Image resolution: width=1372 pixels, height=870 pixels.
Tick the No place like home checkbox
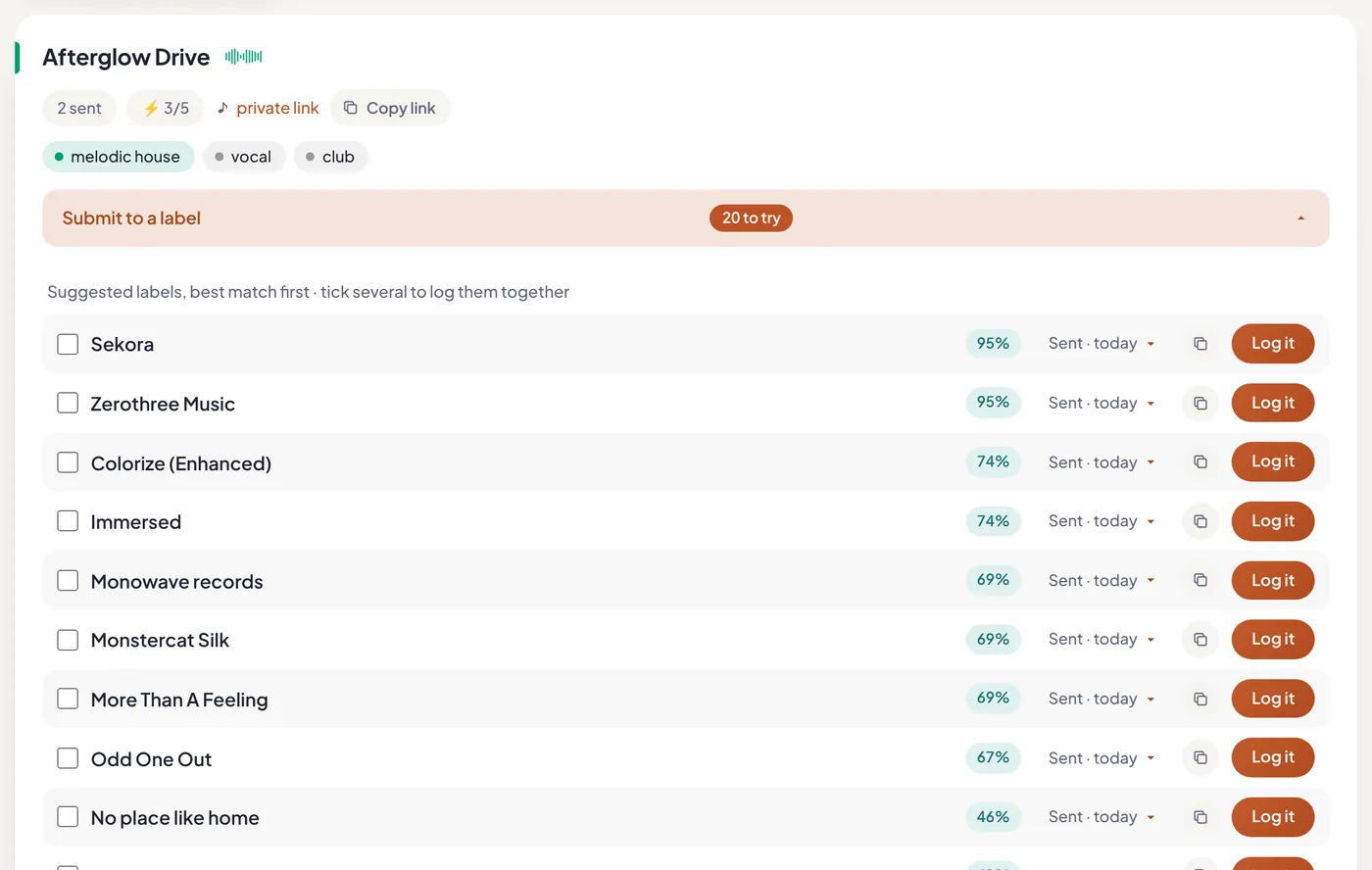point(68,817)
